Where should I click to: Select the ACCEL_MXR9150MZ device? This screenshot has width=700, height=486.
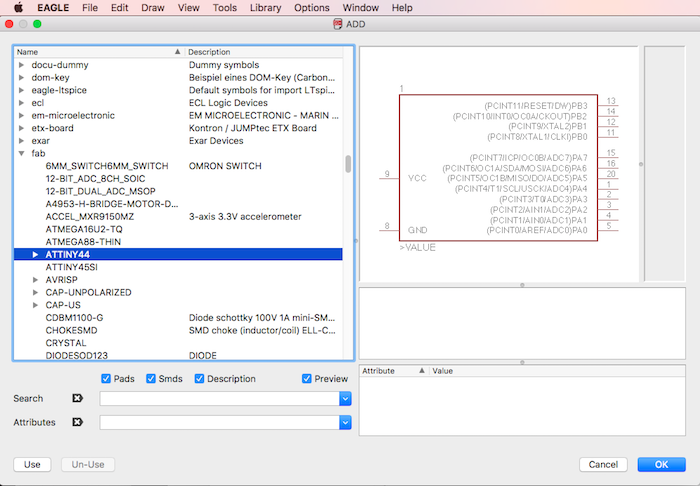pos(90,216)
